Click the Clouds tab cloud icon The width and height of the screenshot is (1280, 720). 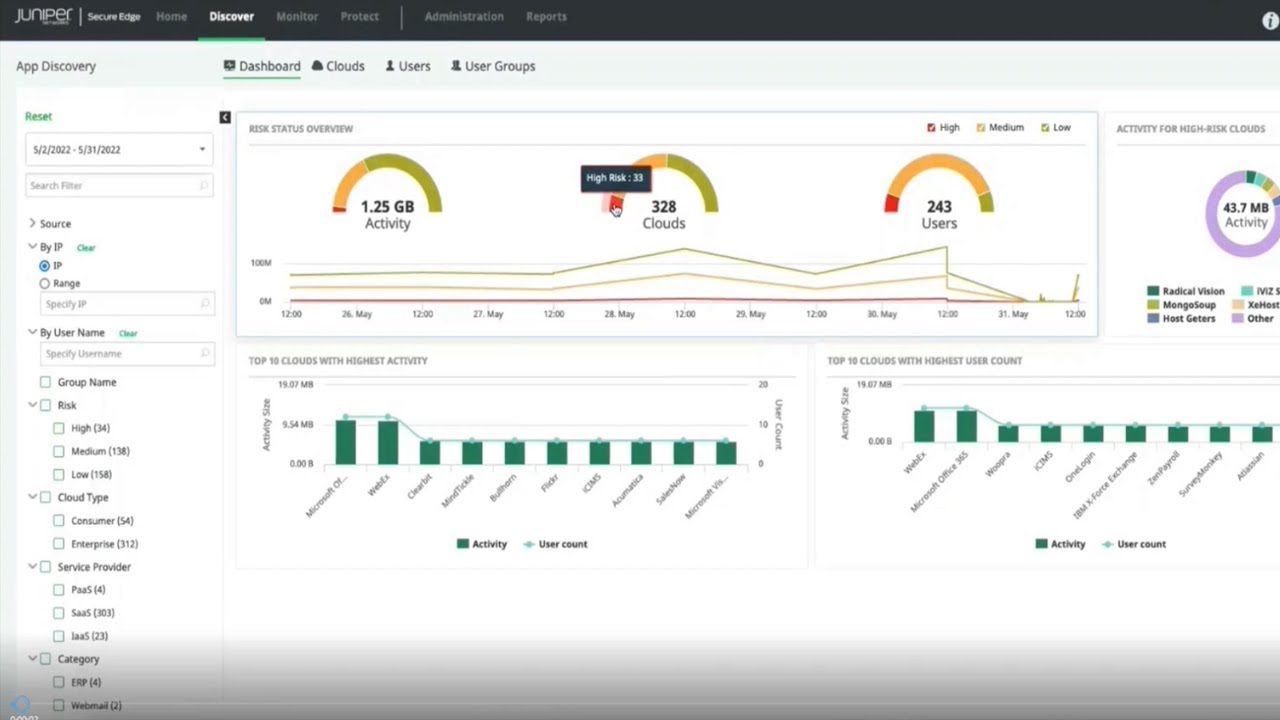[x=317, y=65]
